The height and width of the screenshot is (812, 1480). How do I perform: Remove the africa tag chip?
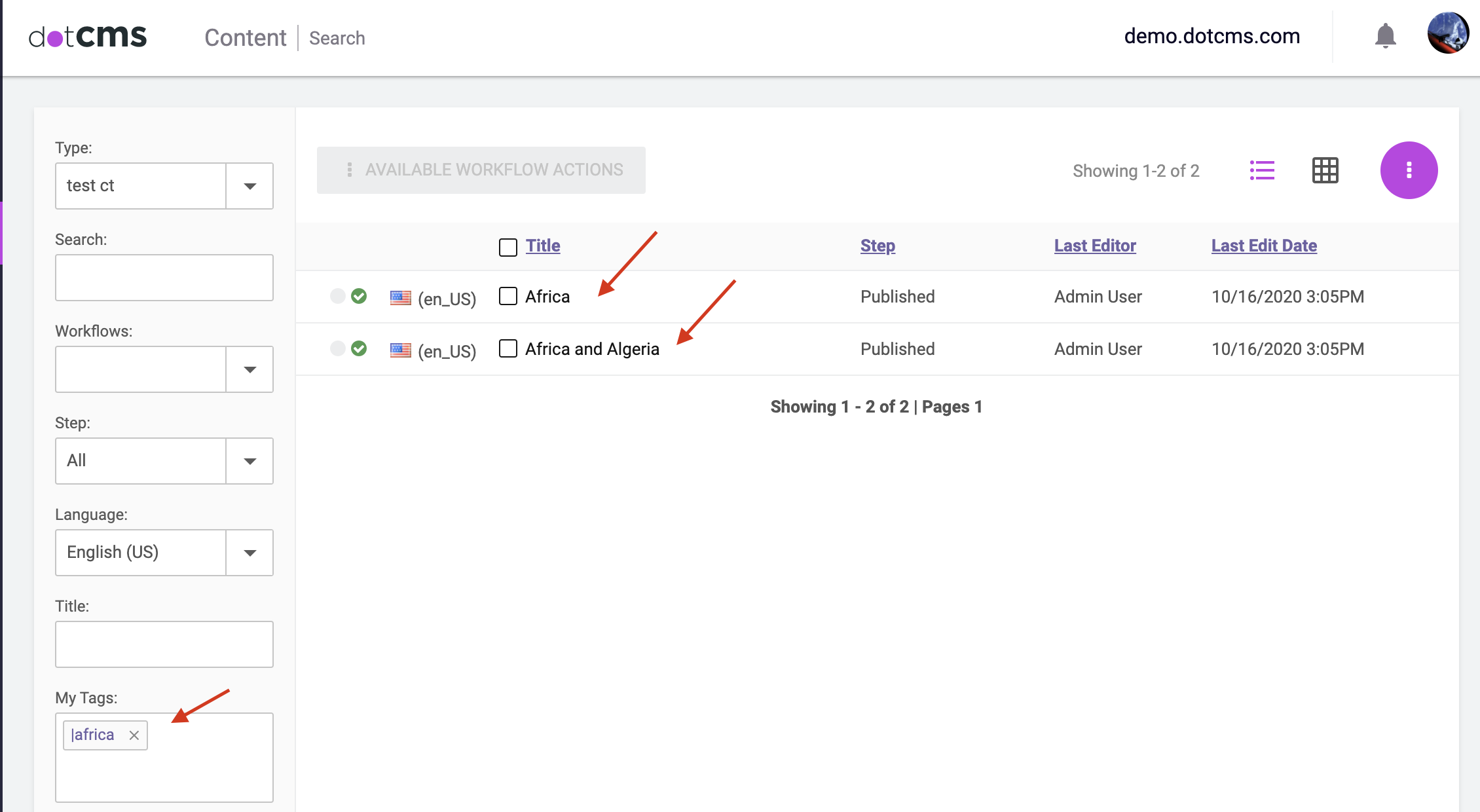[135, 735]
